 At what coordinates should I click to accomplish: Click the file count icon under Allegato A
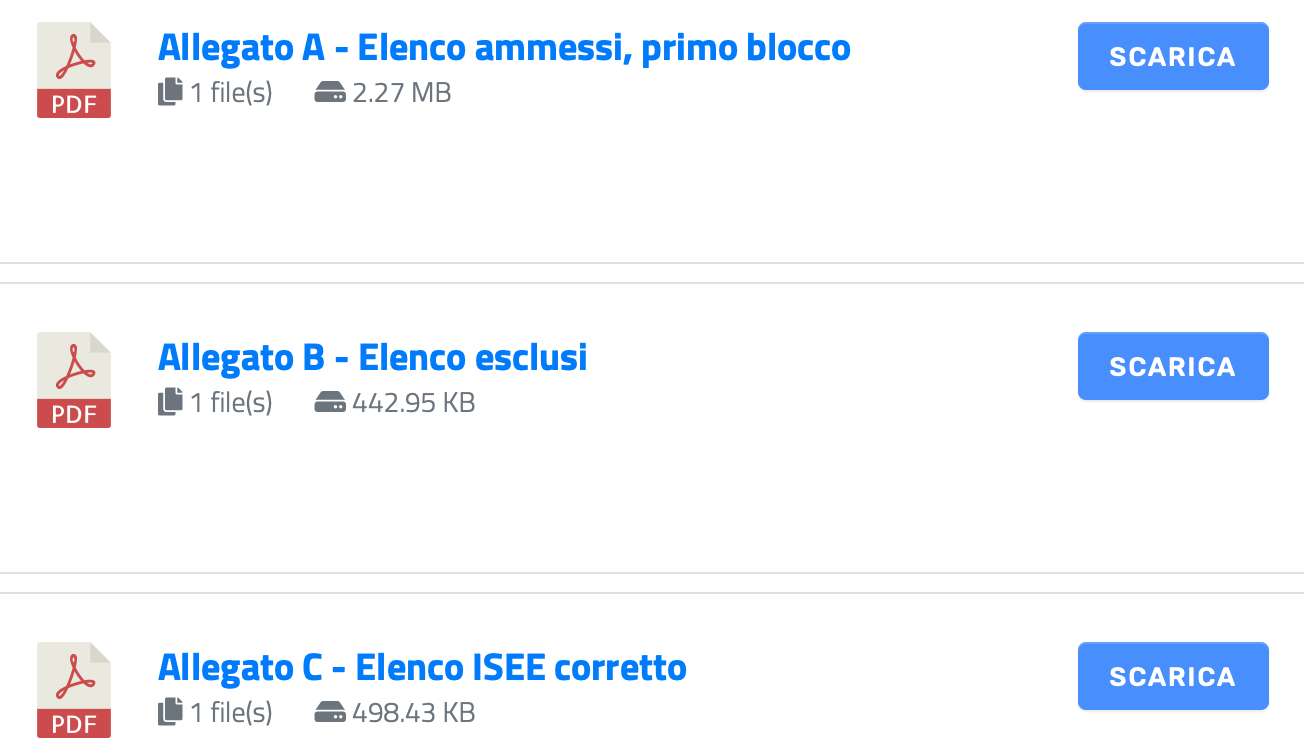[x=170, y=93]
